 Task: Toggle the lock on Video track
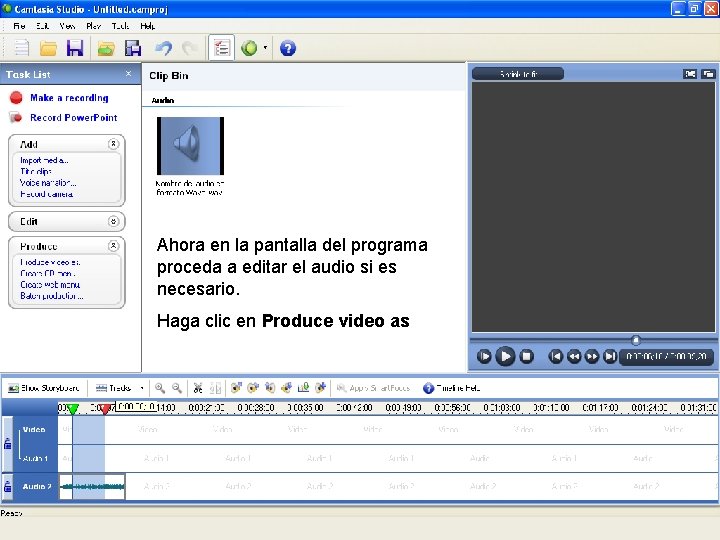click(7, 444)
